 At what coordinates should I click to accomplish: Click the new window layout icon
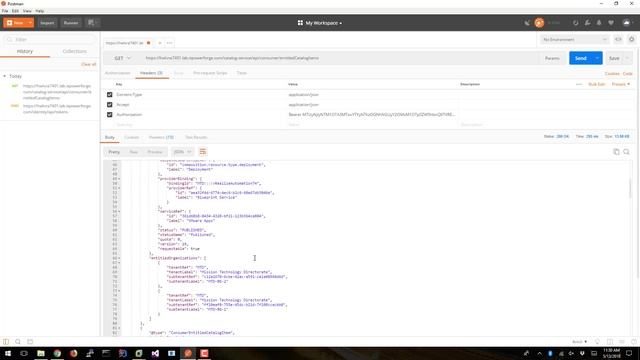pyautogui.click(x=92, y=23)
